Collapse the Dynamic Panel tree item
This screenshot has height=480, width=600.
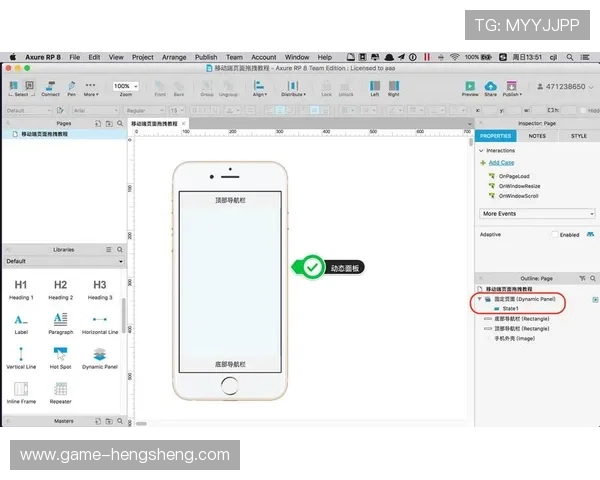479,299
